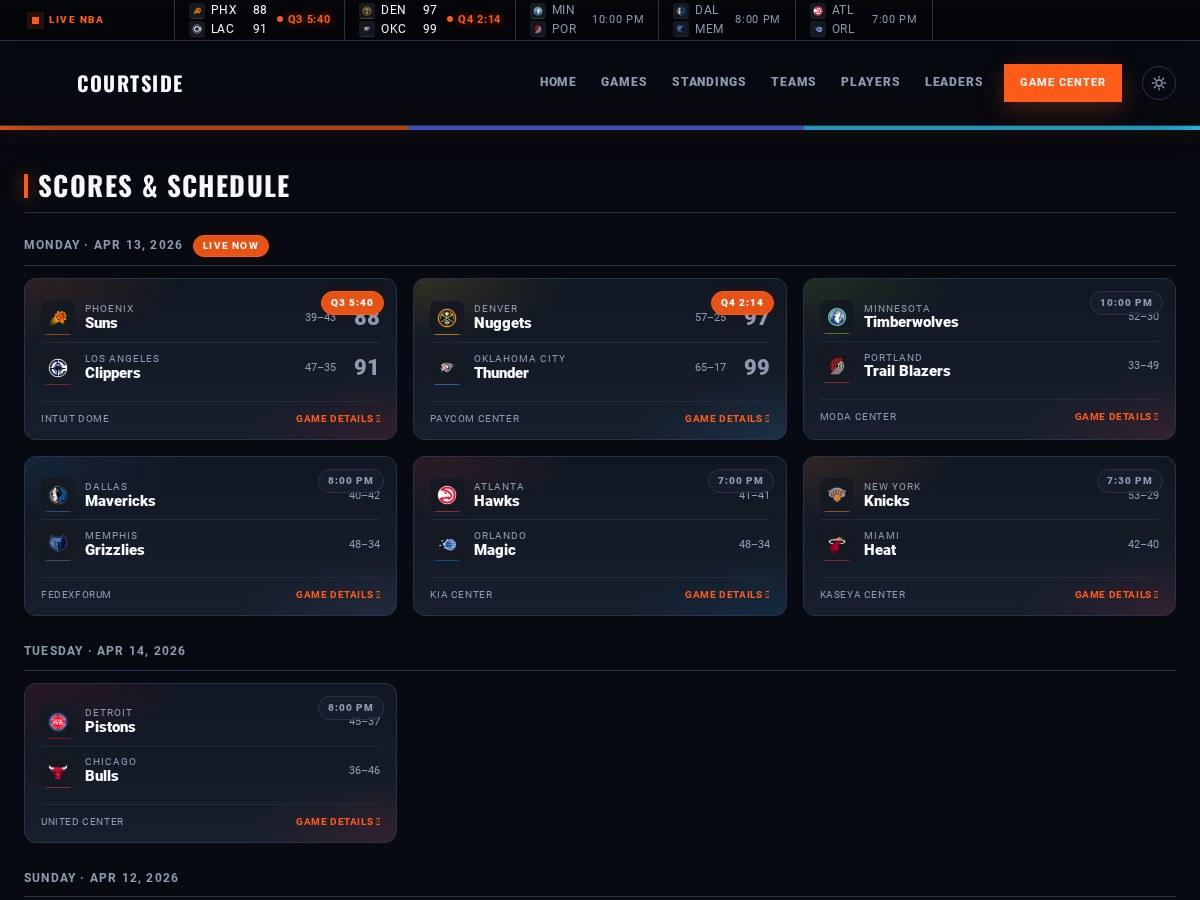This screenshot has width=1200, height=900.
Task: Open Game Details at Kia Center
Action: [x=727, y=595]
